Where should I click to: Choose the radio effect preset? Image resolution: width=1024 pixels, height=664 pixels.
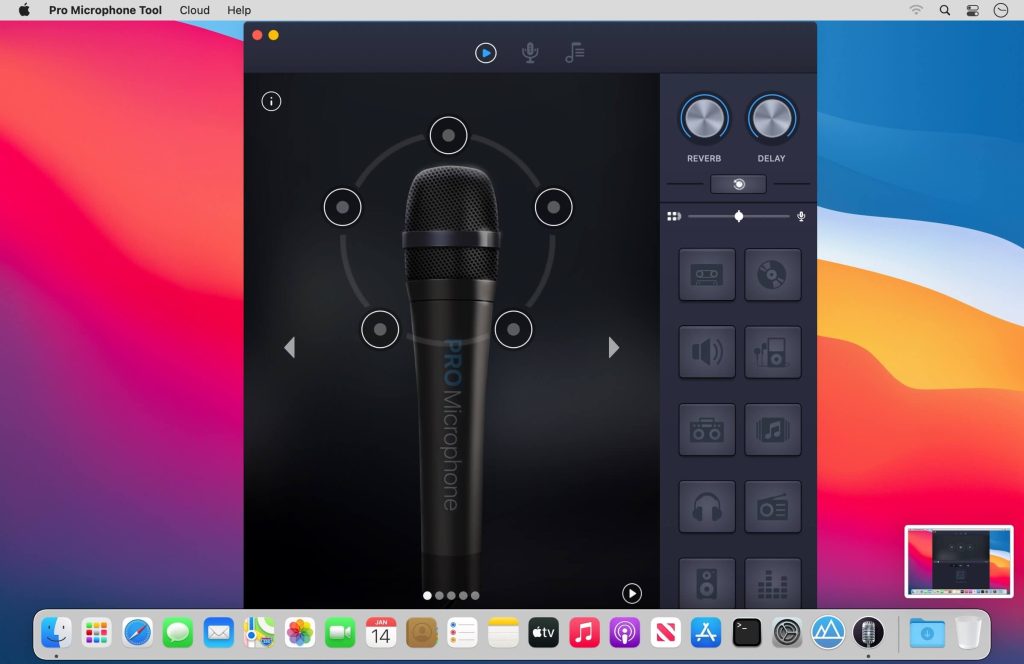tap(772, 507)
